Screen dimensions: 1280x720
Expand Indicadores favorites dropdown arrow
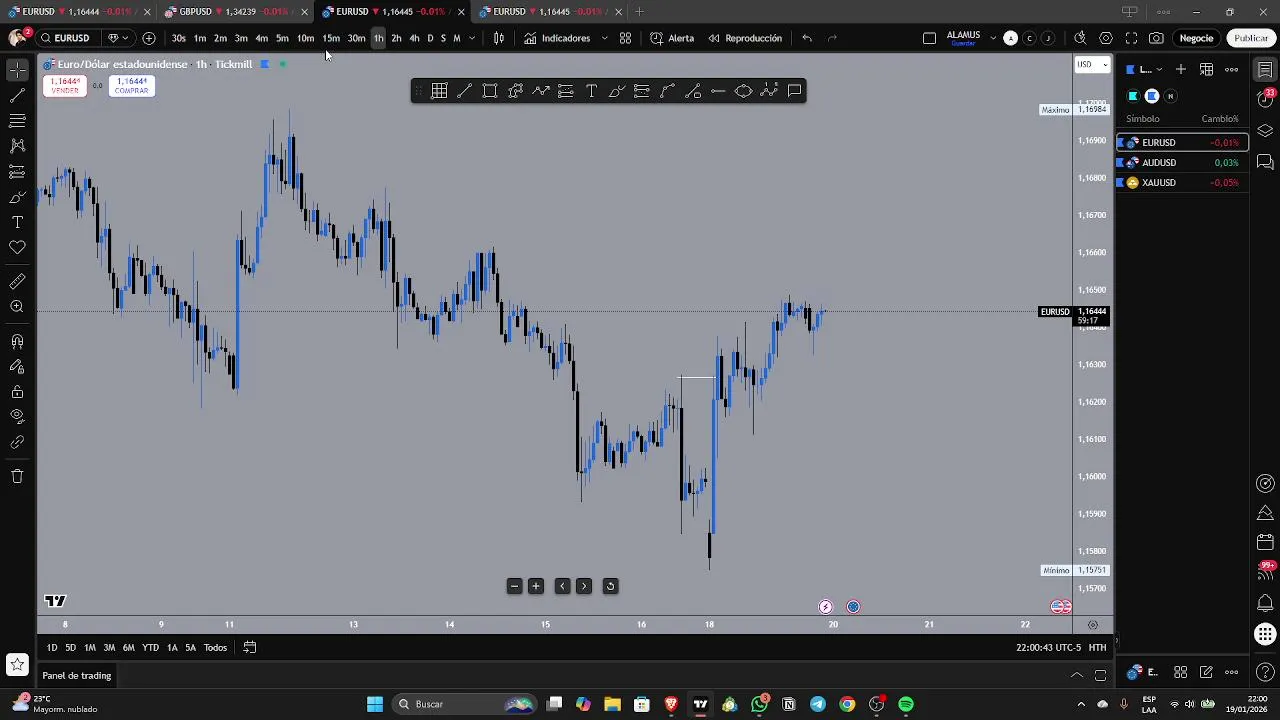(x=604, y=38)
